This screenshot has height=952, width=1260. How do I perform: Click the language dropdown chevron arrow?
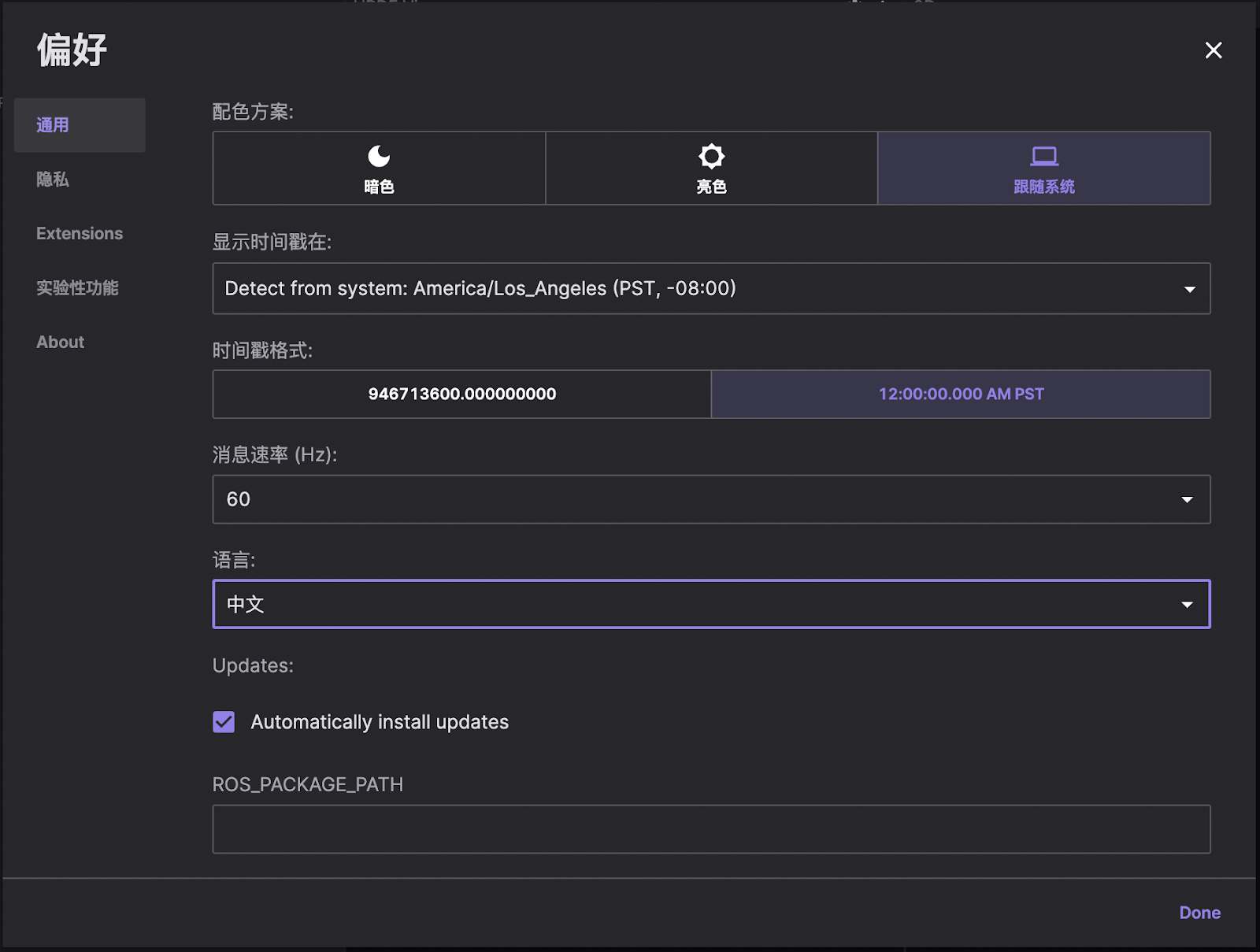click(x=1188, y=604)
